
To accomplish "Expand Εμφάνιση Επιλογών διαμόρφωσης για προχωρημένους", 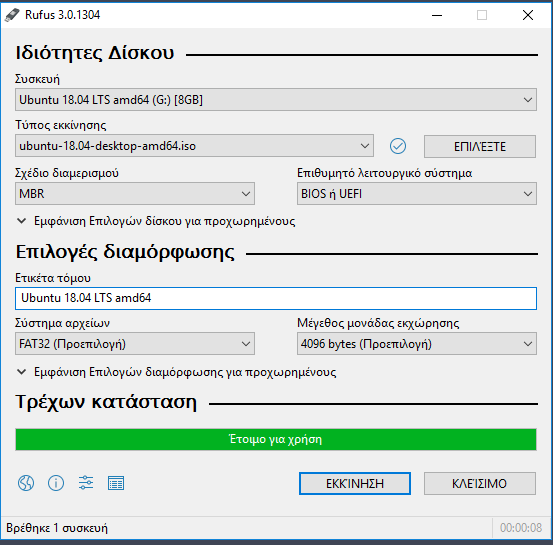I will [176, 372].
